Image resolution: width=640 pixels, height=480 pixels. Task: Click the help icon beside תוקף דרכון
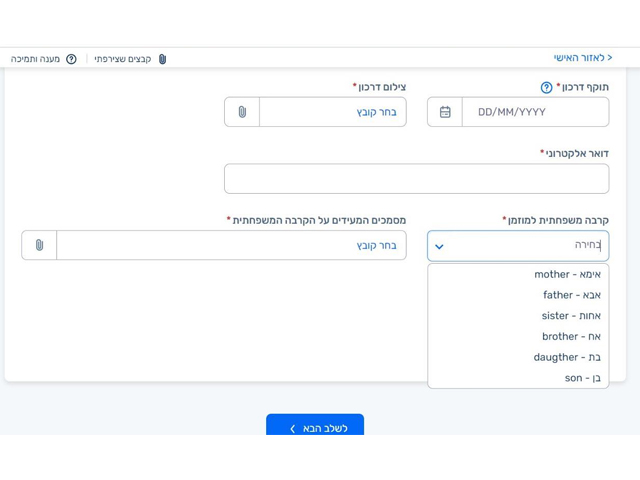(546, 88)
